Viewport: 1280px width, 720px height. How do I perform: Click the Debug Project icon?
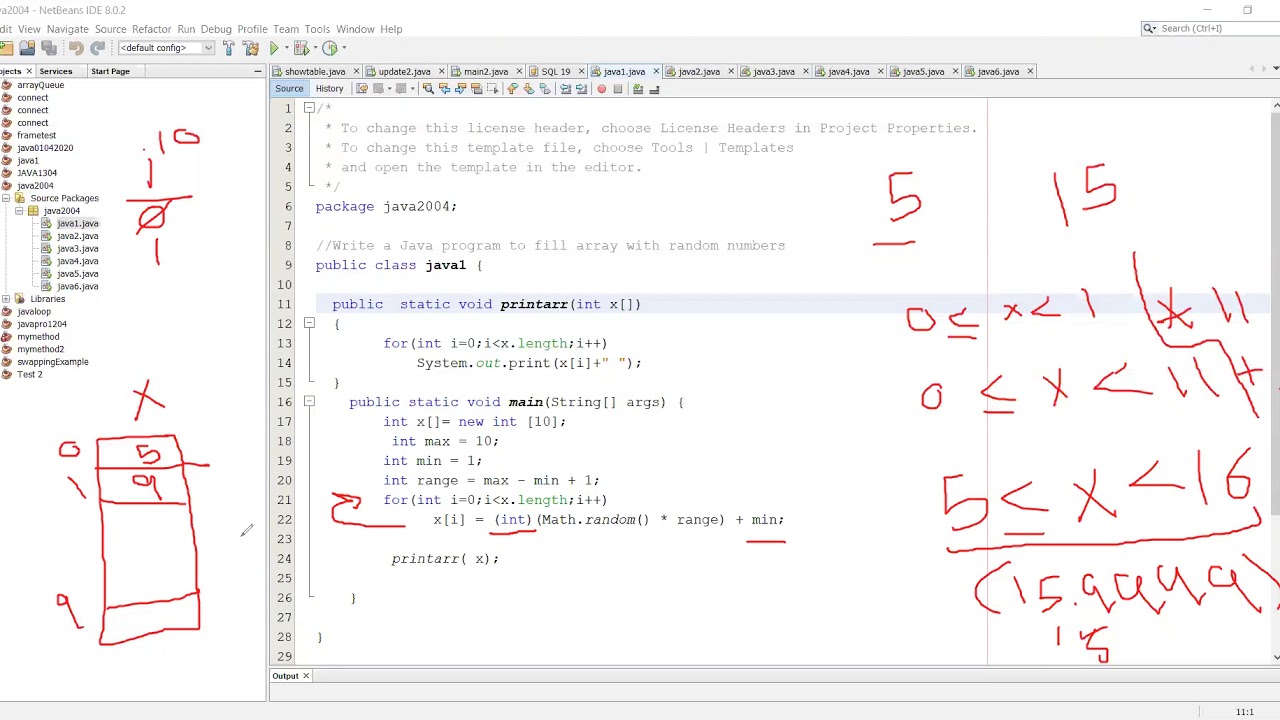(300, 48)
